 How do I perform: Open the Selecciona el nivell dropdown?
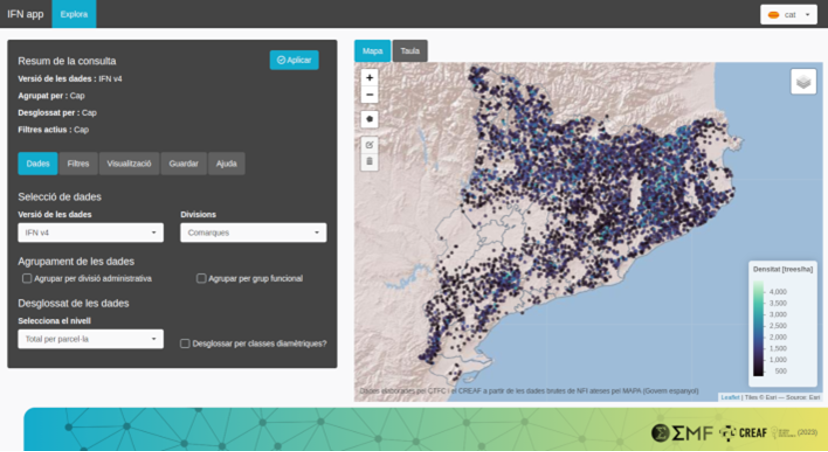coord(91,340)
